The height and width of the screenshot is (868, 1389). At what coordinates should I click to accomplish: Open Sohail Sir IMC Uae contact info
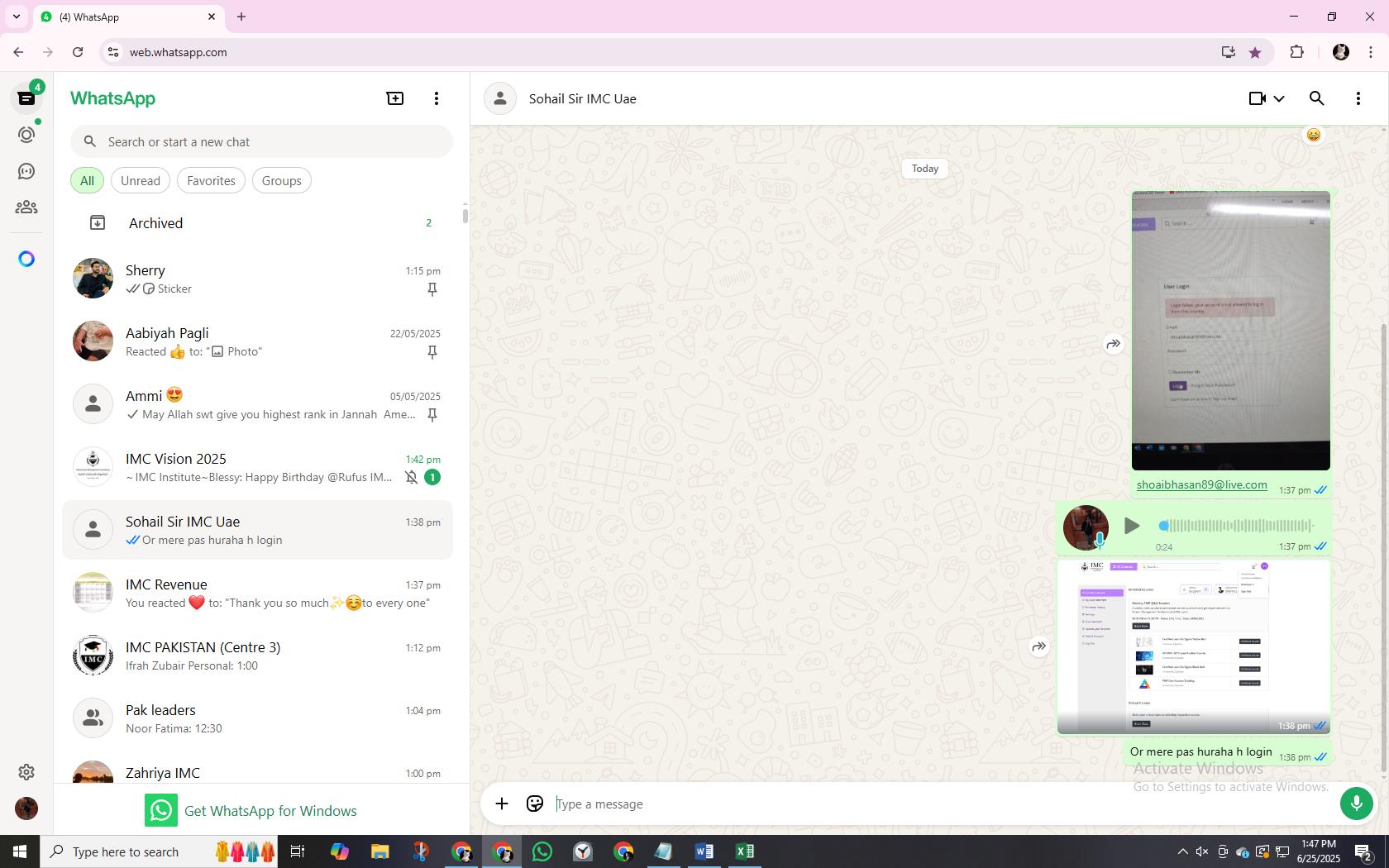582,98
